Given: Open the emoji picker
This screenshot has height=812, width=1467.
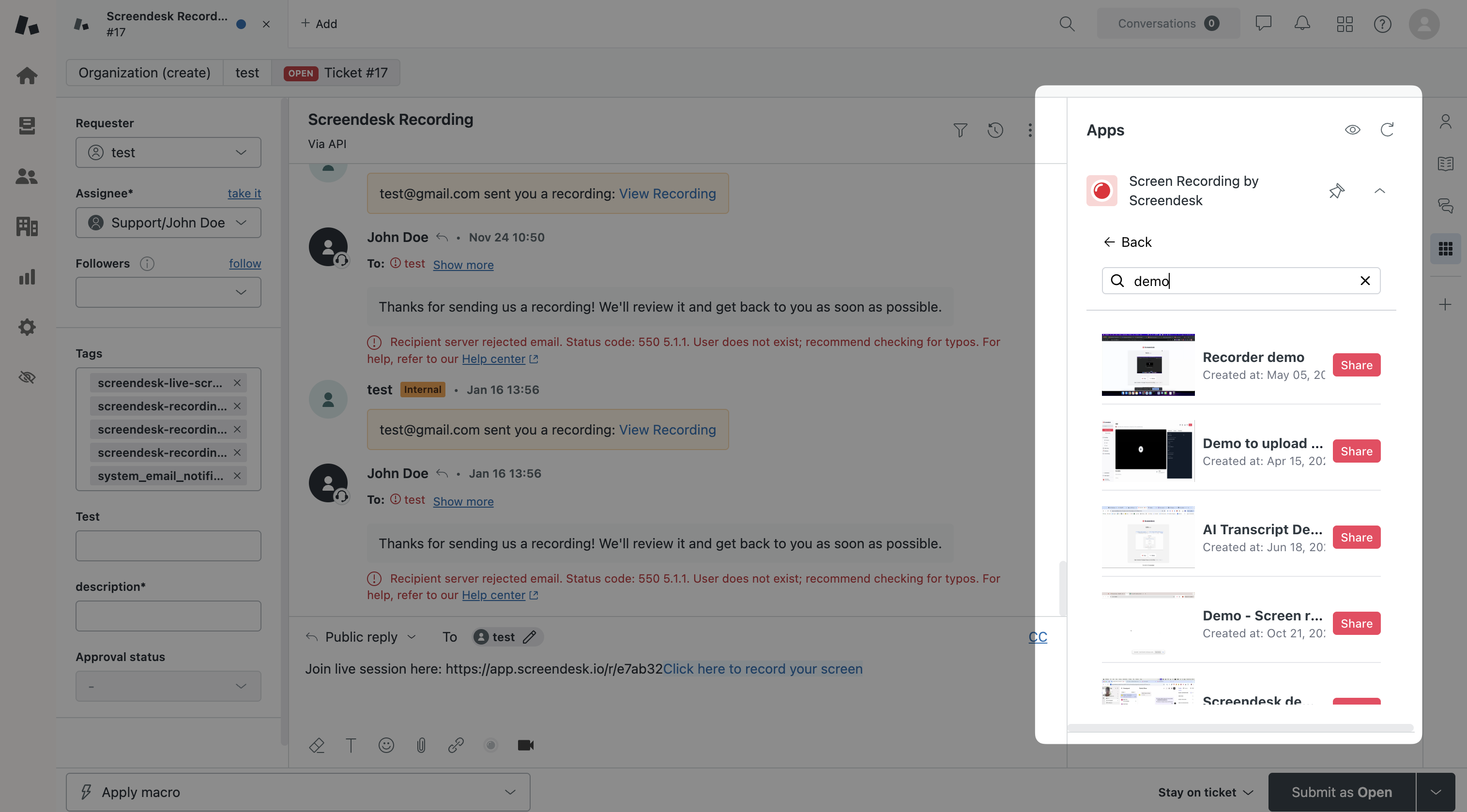Looking at the screenshot, I should click(x=386, y=745).
